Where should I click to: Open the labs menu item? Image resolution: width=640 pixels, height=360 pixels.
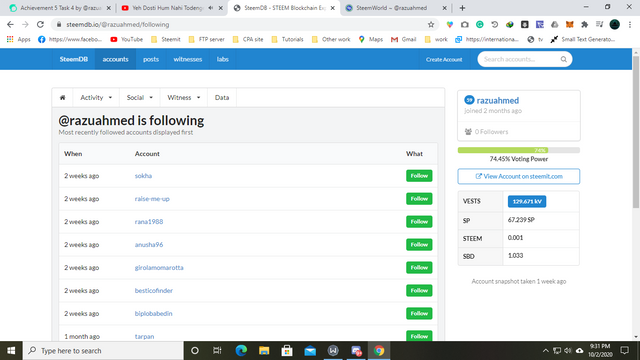pos(222,59)
